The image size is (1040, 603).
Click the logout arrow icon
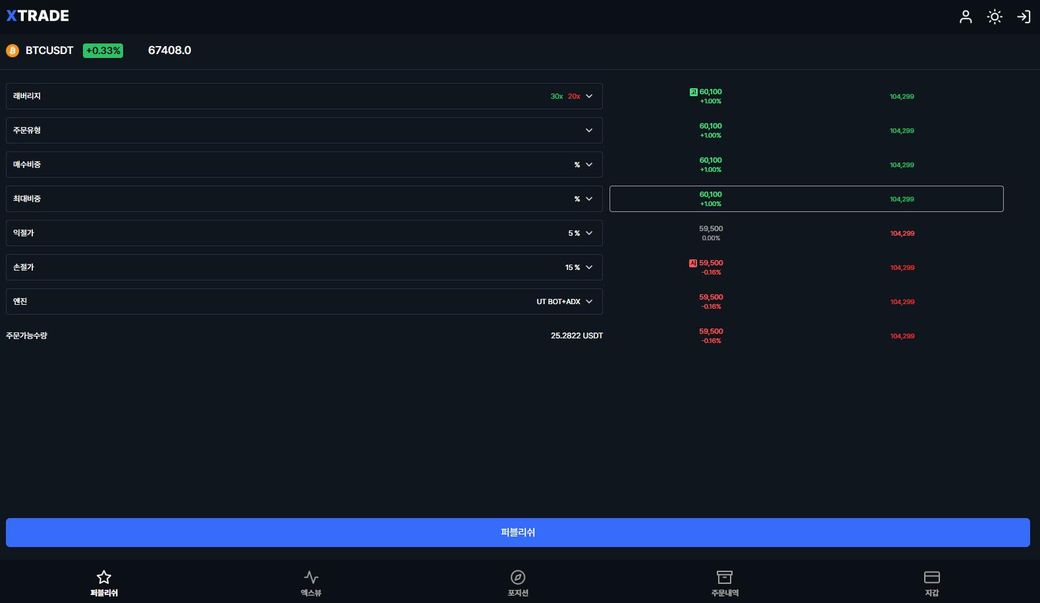[x=1023, y=16]
